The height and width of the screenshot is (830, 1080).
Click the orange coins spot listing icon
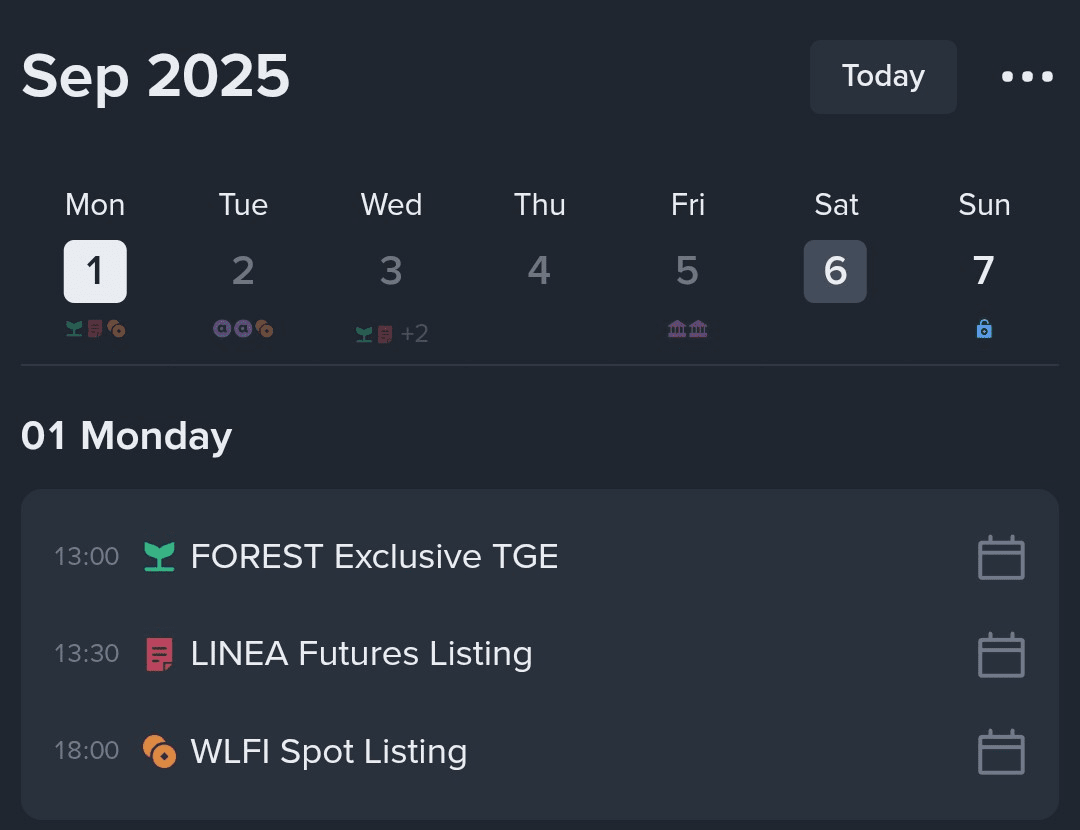(159, 751)
